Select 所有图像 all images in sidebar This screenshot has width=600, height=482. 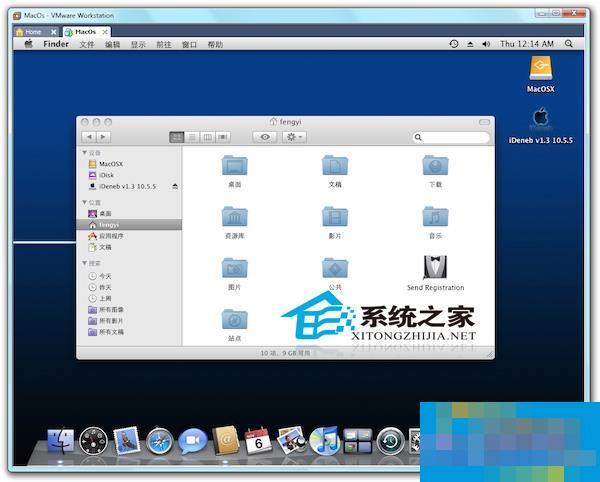(129, 309)
